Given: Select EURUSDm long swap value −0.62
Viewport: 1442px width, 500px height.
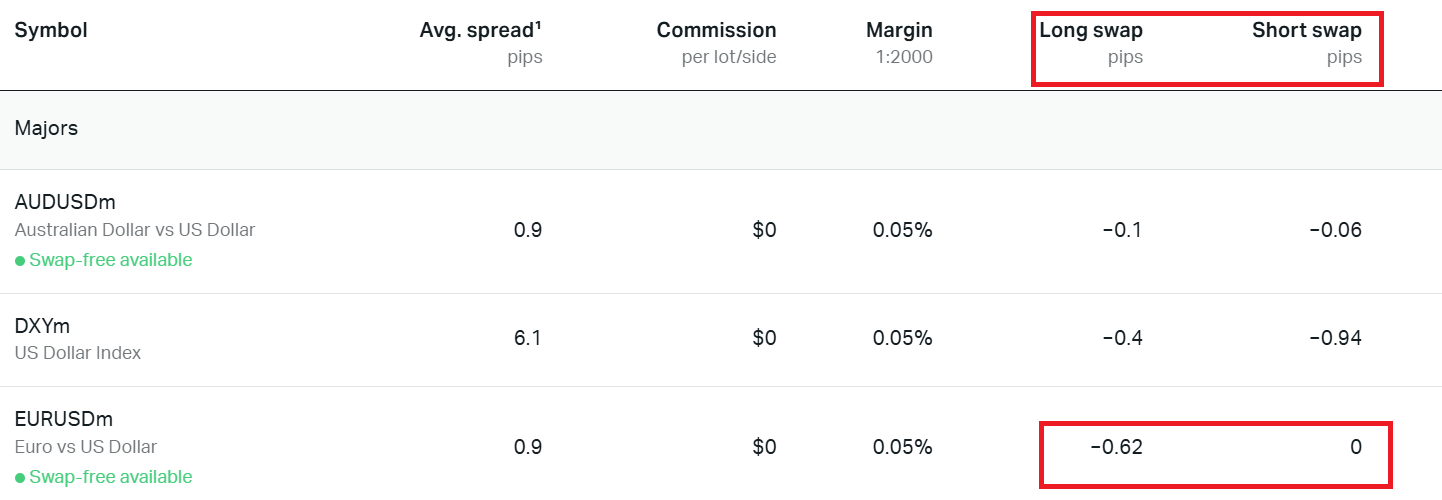Looking at the screenshot, I should 1116,447.
